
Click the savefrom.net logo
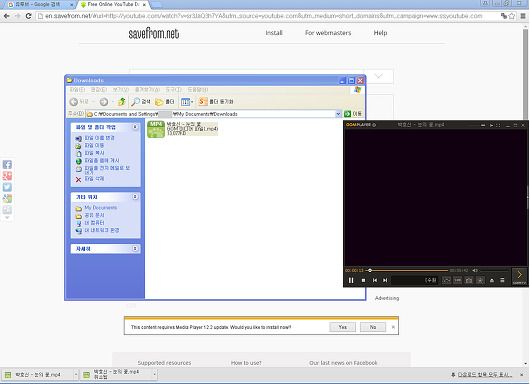point(154,33)
